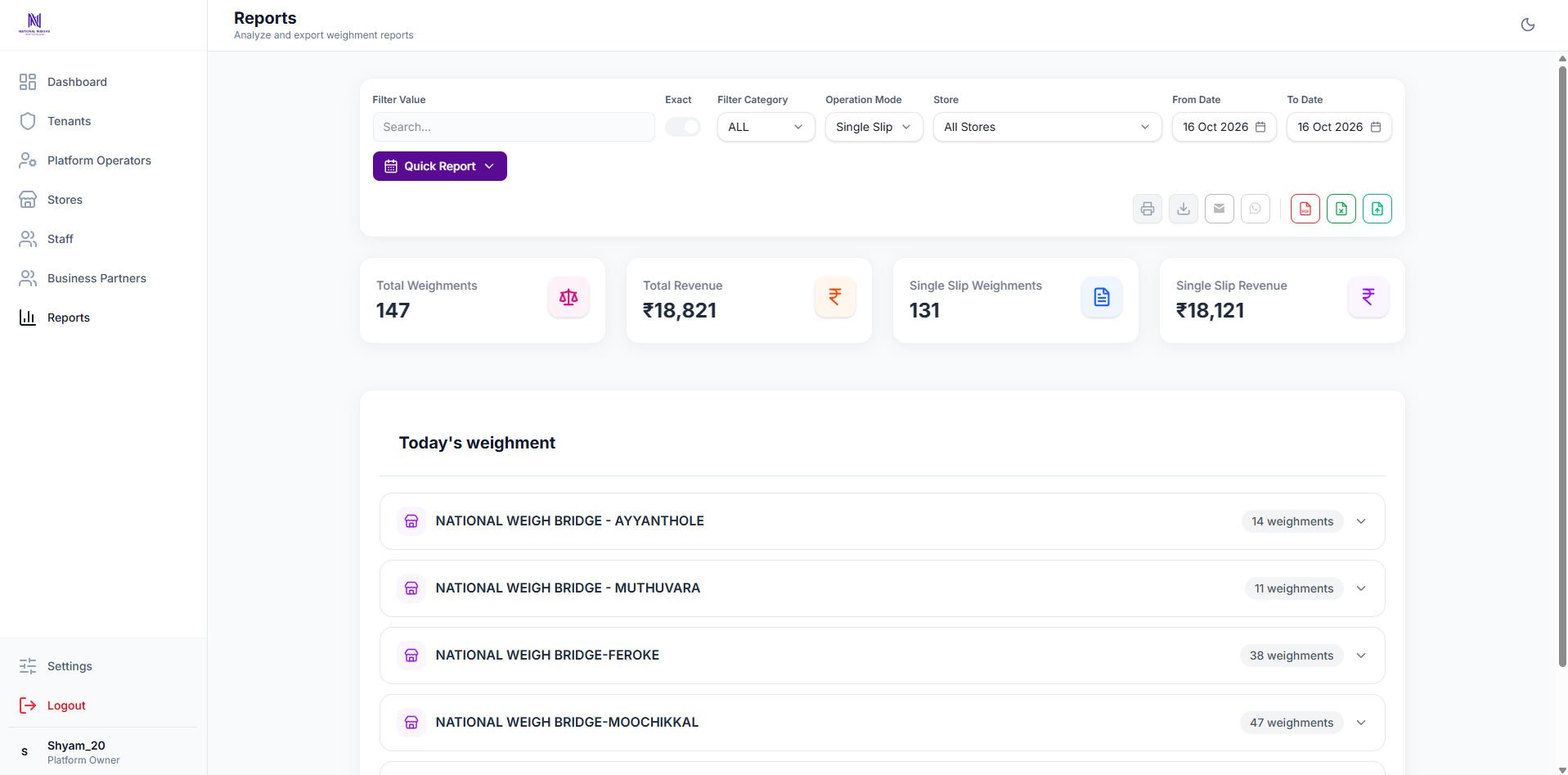
Task: Click the 38 weighments badge
Action: (1292, 656)
